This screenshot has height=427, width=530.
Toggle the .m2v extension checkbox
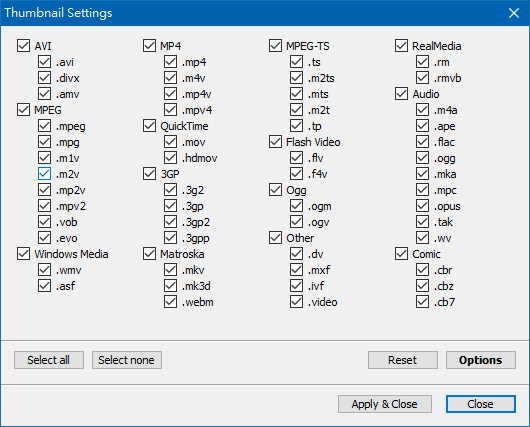[x=44, y=174]
